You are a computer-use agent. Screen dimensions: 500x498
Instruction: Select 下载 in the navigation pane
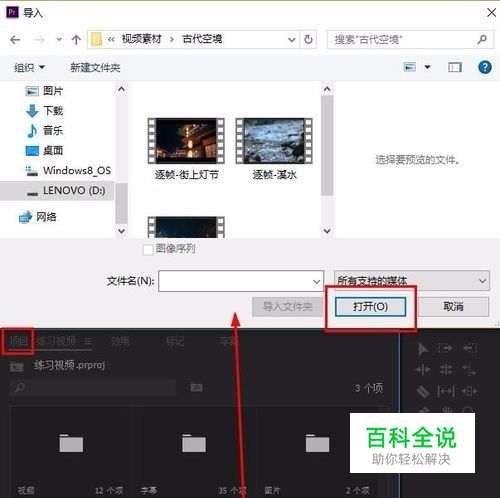click(53, 111)
